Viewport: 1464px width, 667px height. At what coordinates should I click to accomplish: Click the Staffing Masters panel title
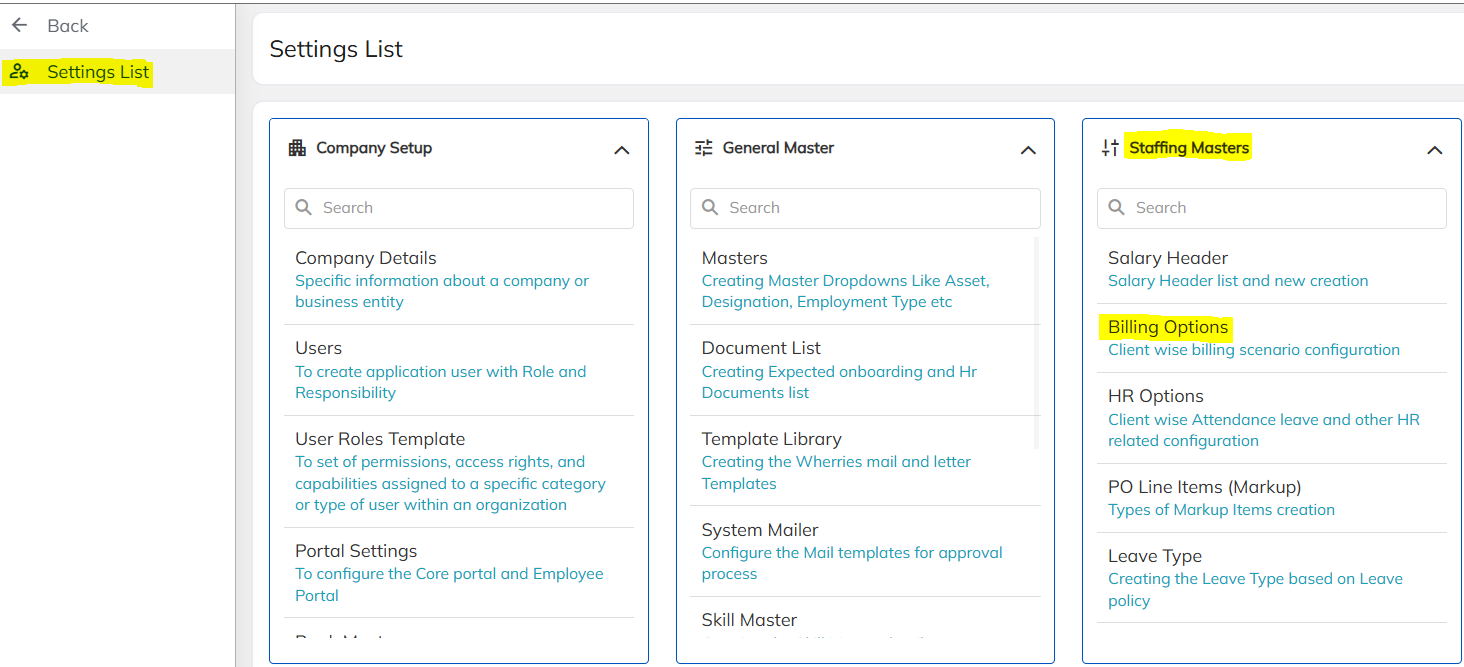pos(1189,148)
